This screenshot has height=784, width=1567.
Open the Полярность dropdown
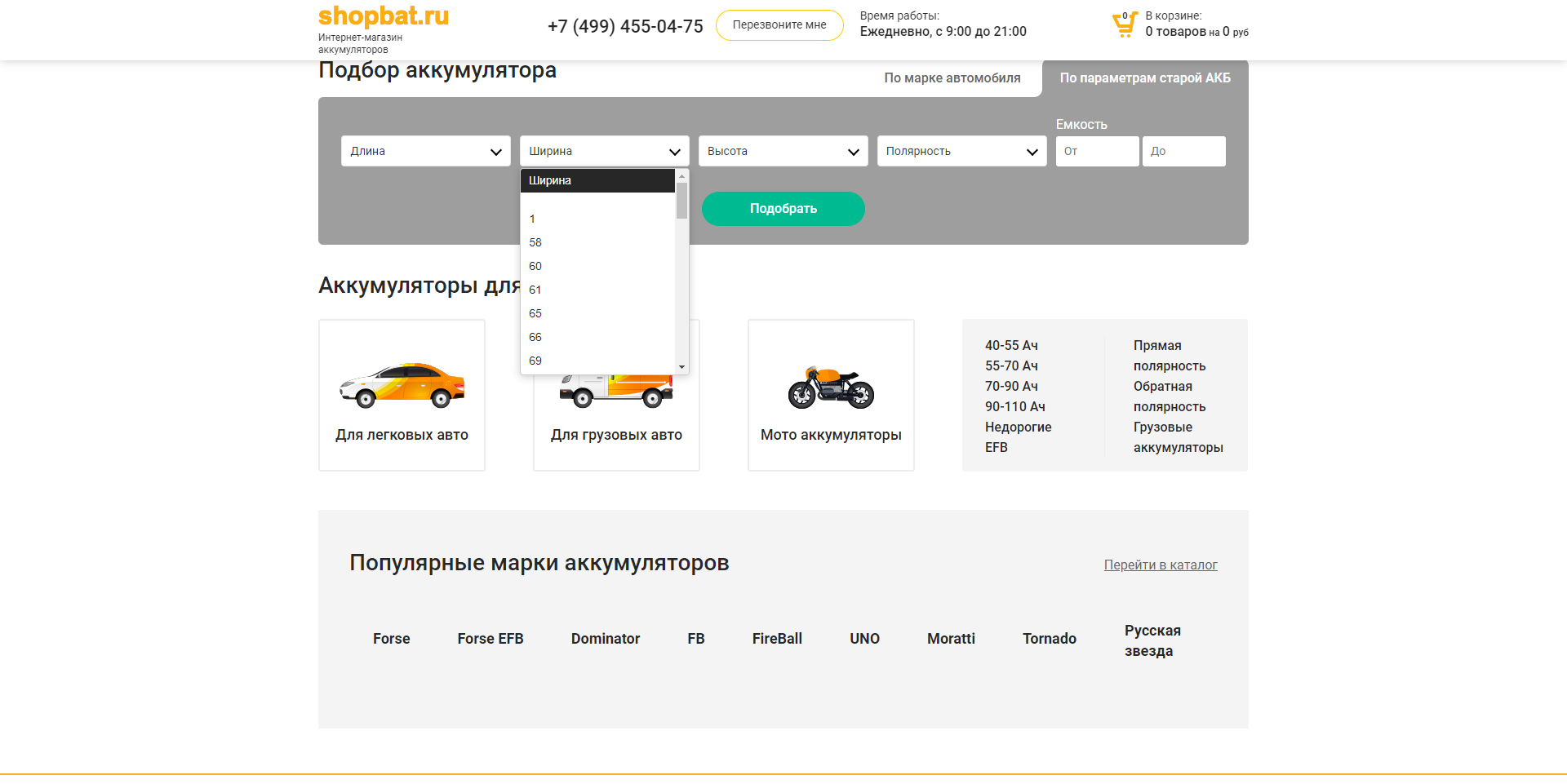coord(961,151)
